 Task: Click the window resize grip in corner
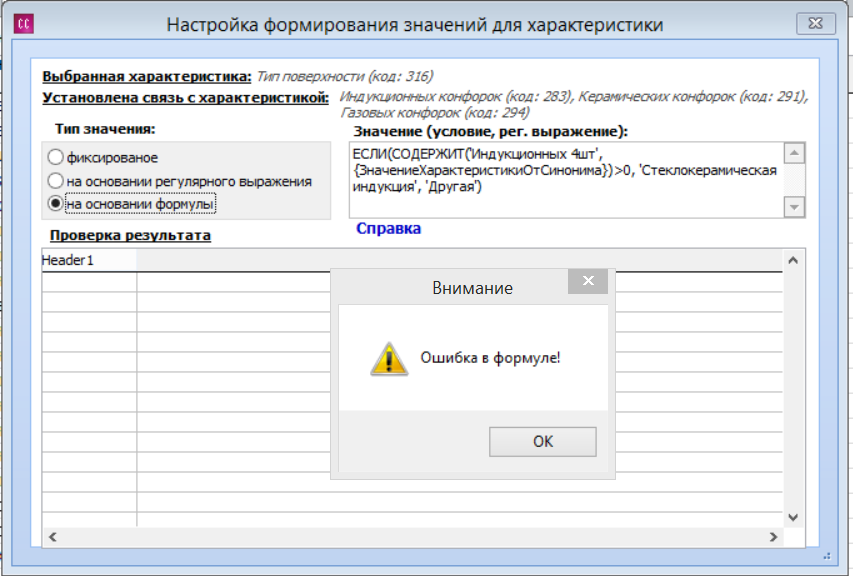pos(826,556)
